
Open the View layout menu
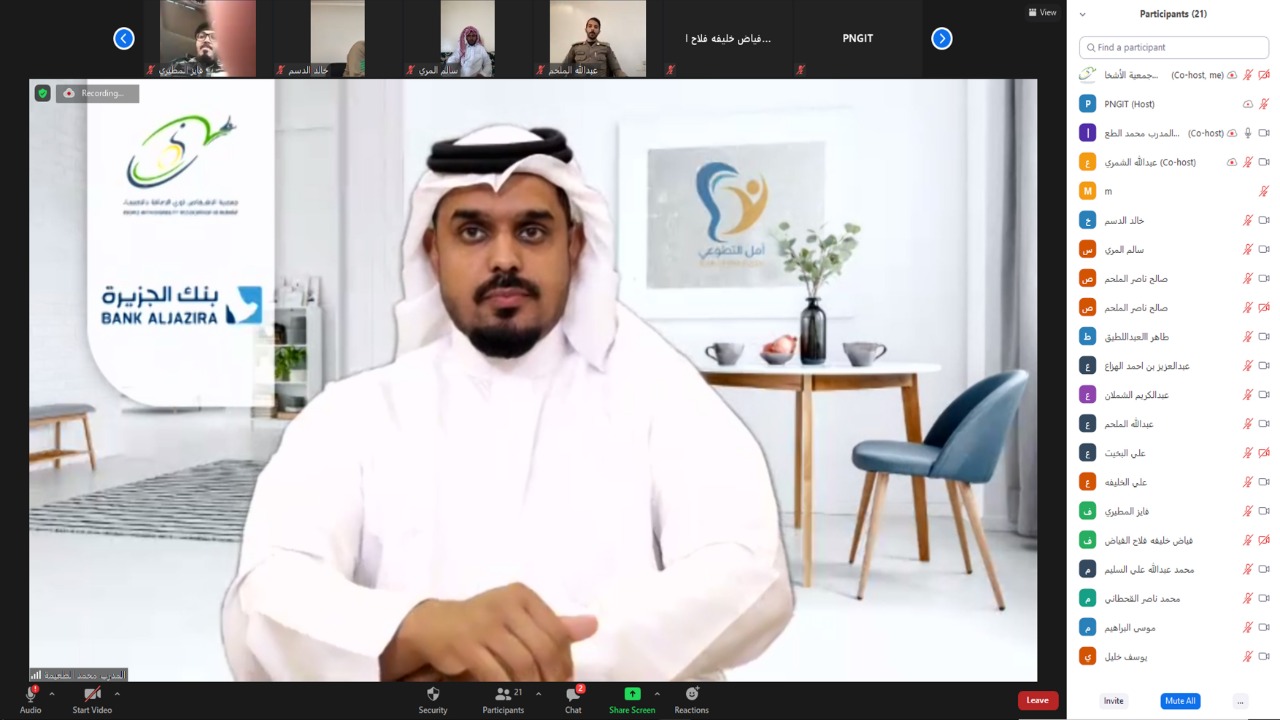point(1042,12)
